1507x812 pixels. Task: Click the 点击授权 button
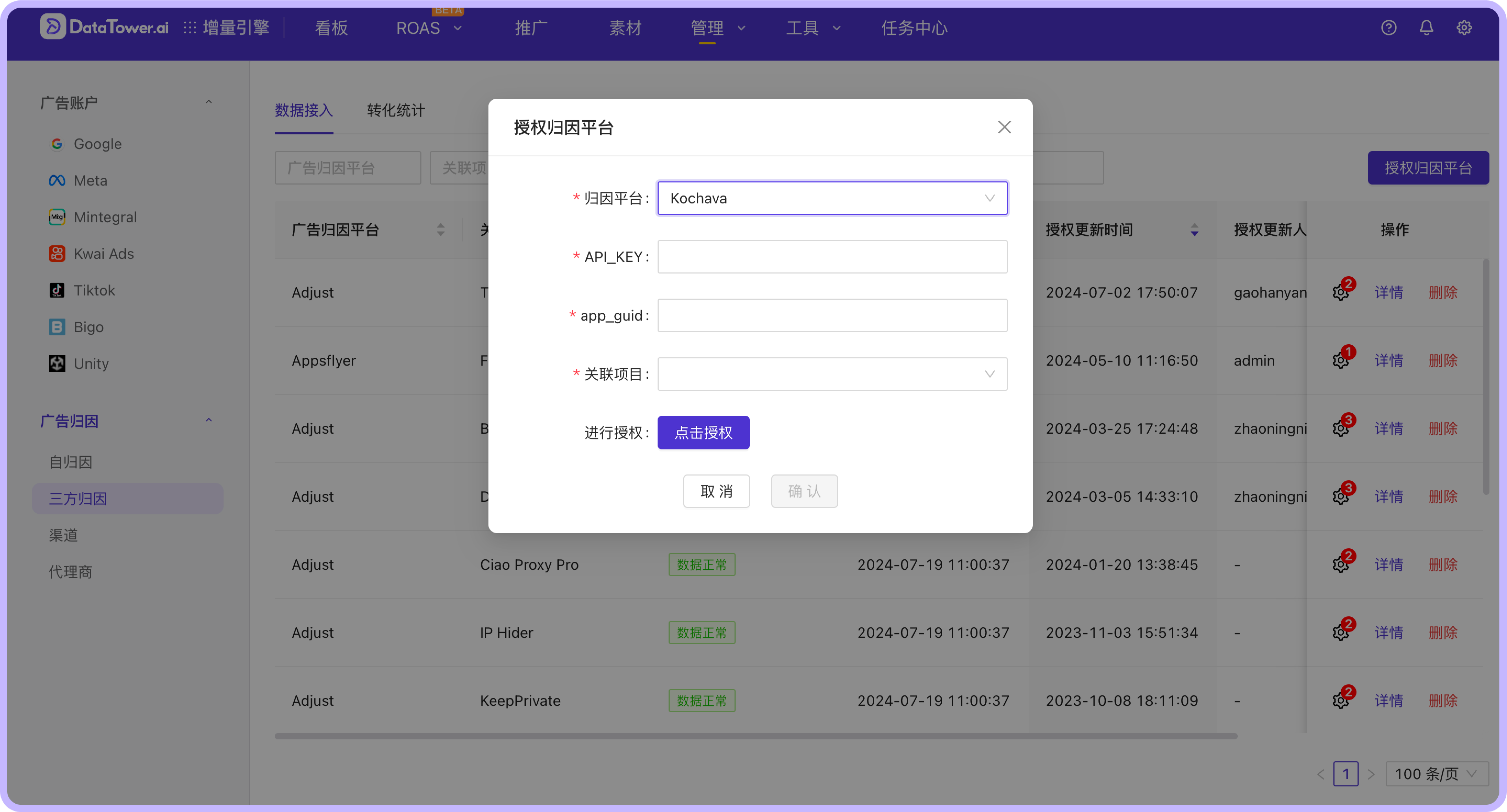pyautogui.click(x=703, y=432)
